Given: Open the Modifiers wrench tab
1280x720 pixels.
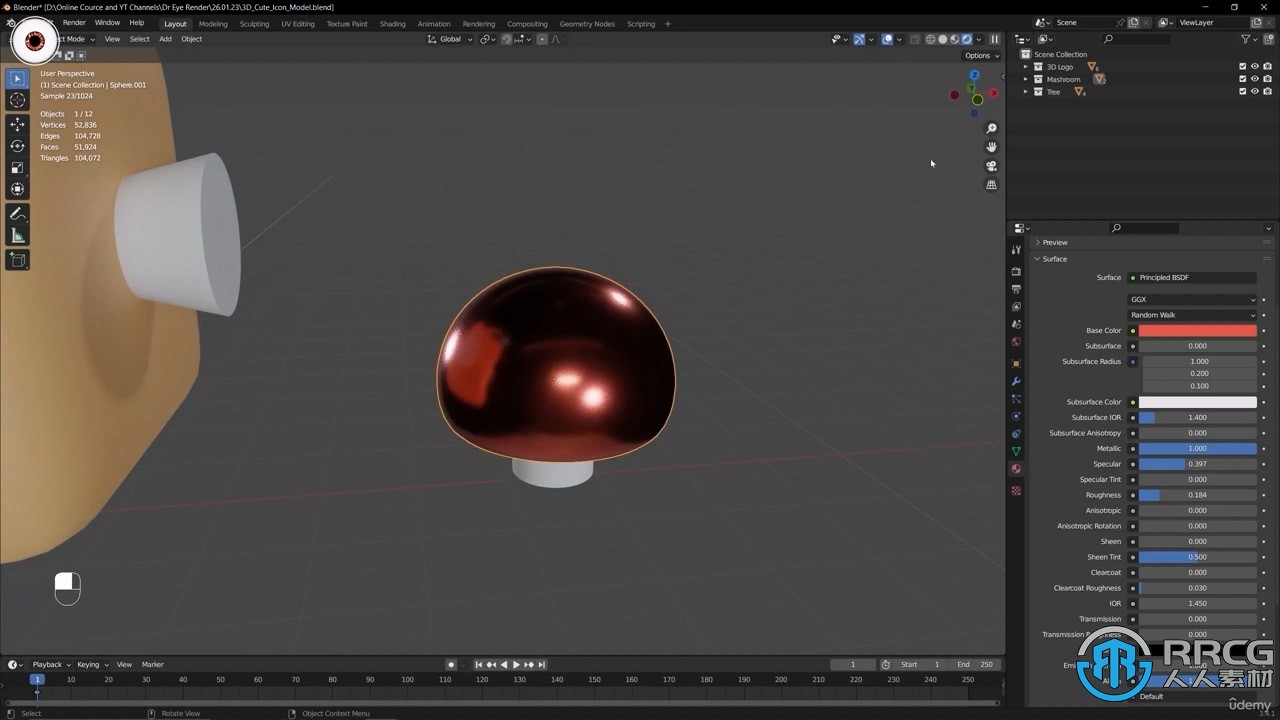Looking at the screenshot, I should click(x=1016, y=382).
